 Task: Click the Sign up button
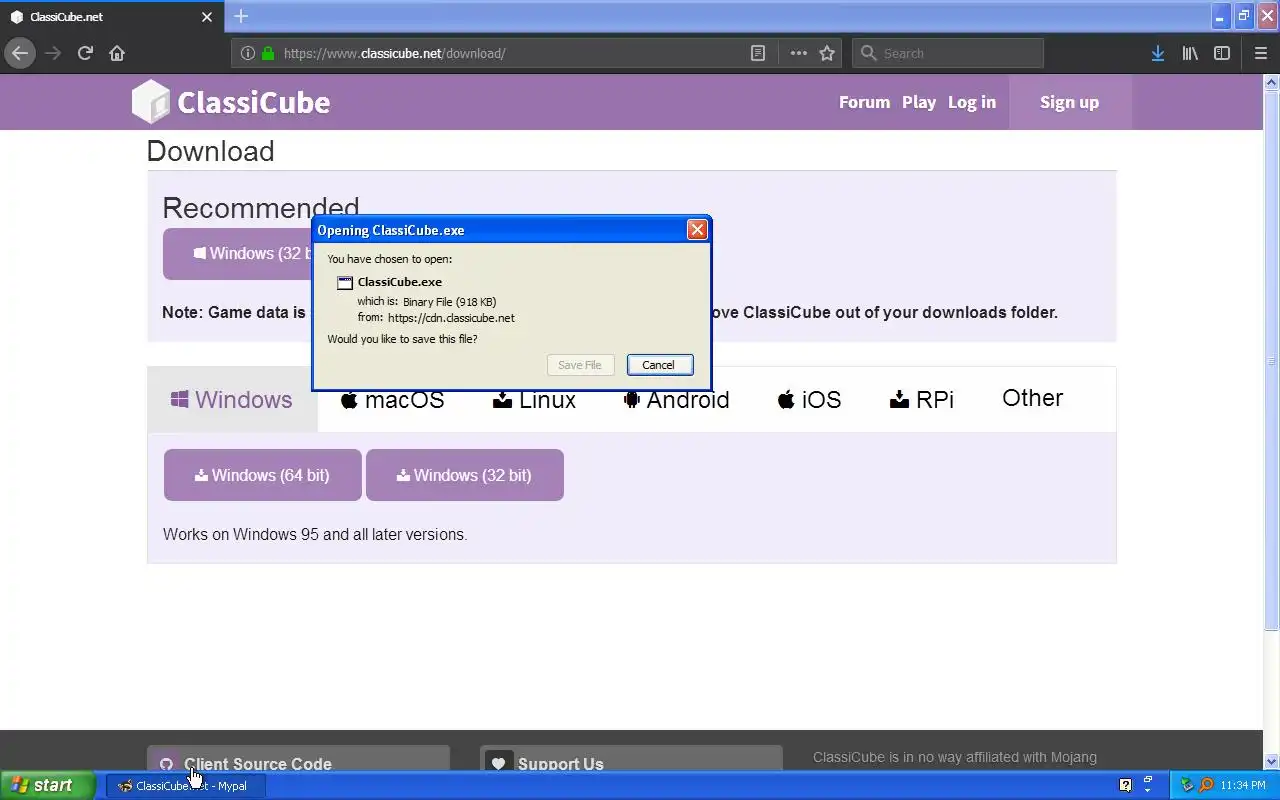(1069, 102)
